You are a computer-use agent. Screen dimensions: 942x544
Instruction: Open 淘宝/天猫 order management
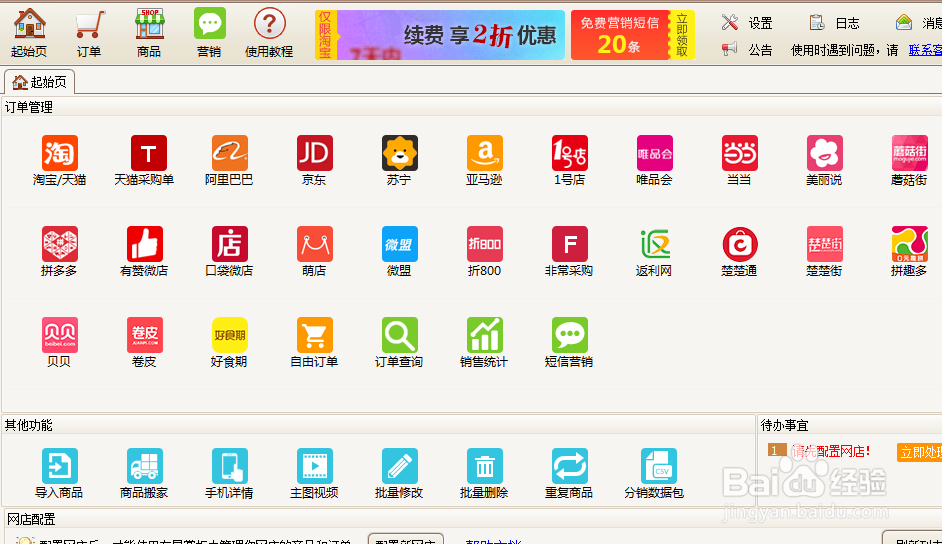[59, 160]
